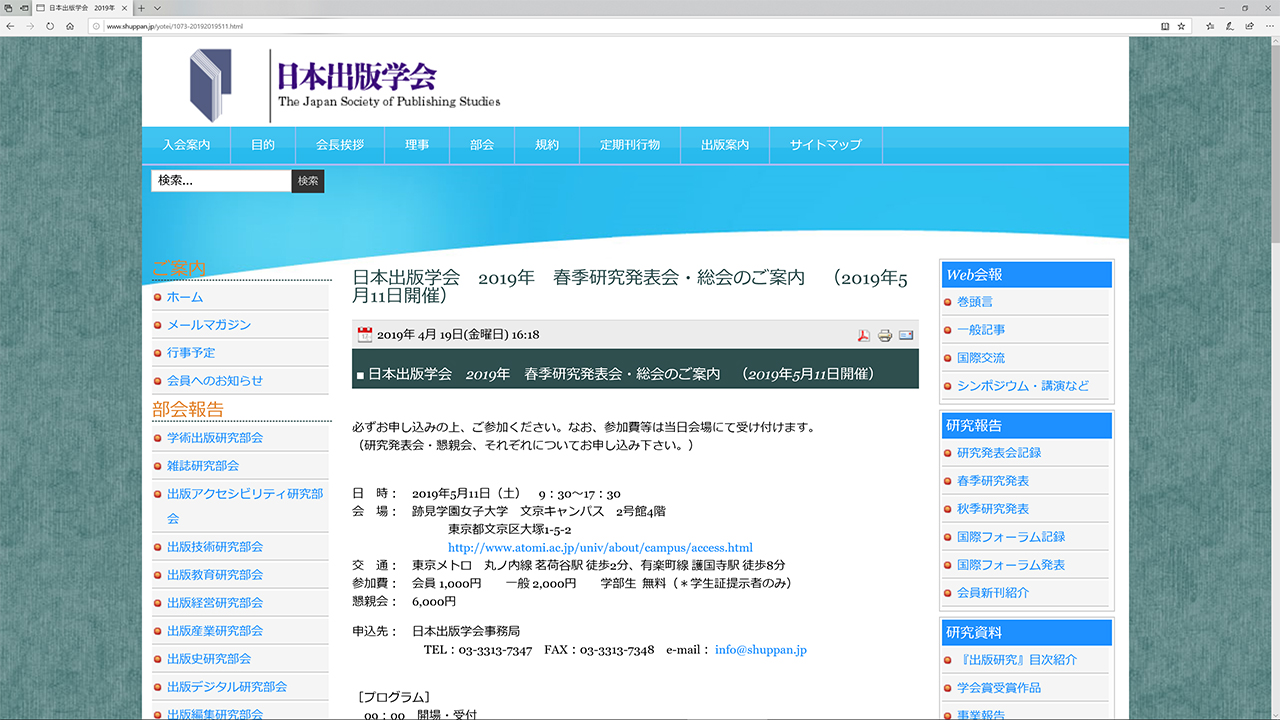Open 一般記事 under Web会報
Viewport: 1280px width, 720px height.
click(981, 330)
